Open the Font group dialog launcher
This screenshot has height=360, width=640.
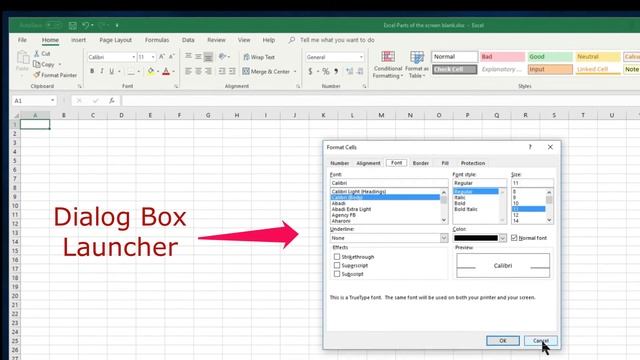(x=176, y=86)
